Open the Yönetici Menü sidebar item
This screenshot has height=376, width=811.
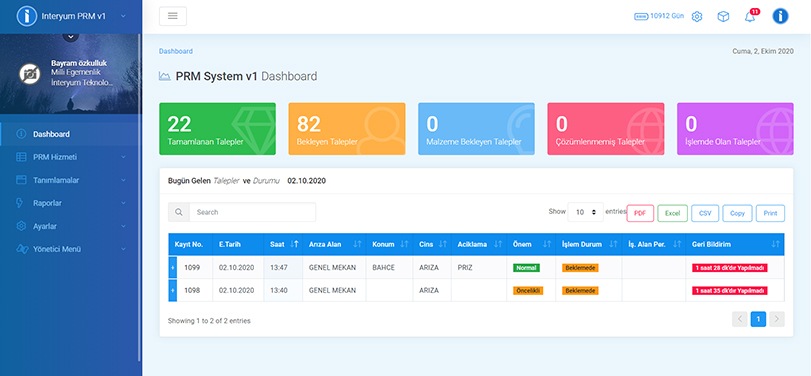[x=71, y=249]
